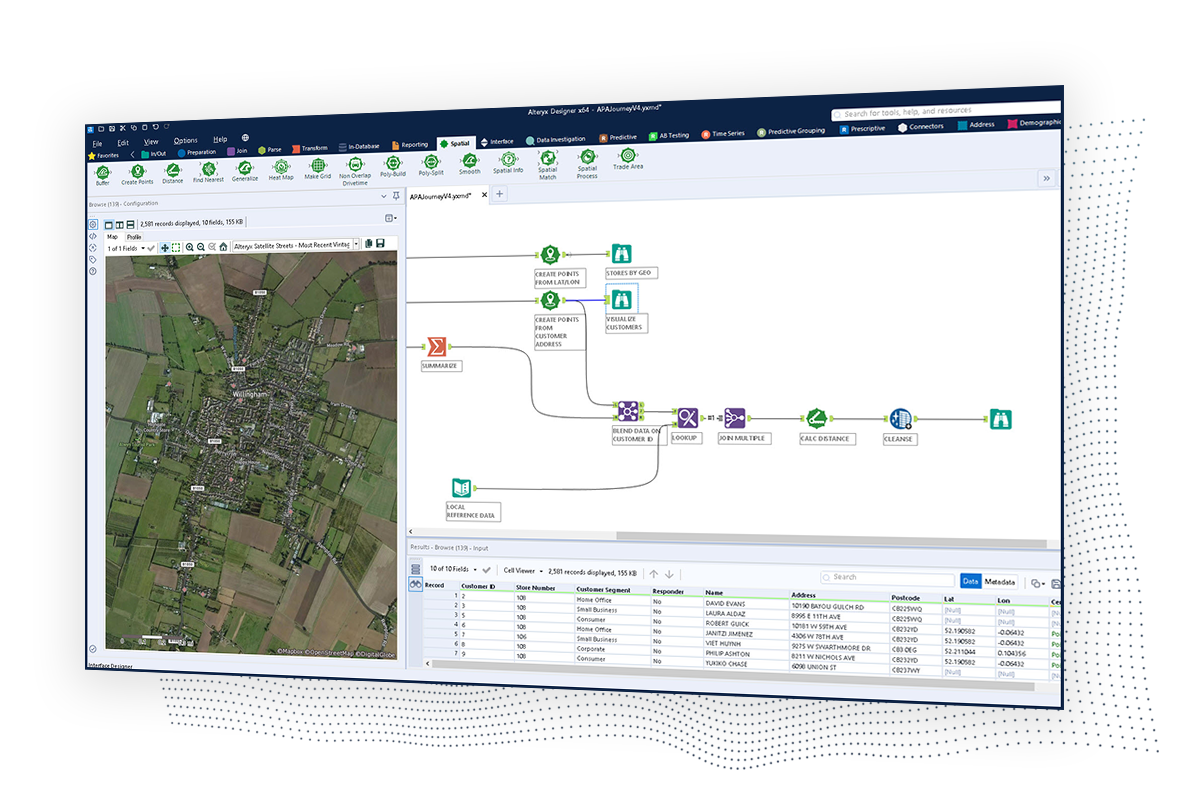Save the map image
This screenshot has width=1179, height=797.
380,244
